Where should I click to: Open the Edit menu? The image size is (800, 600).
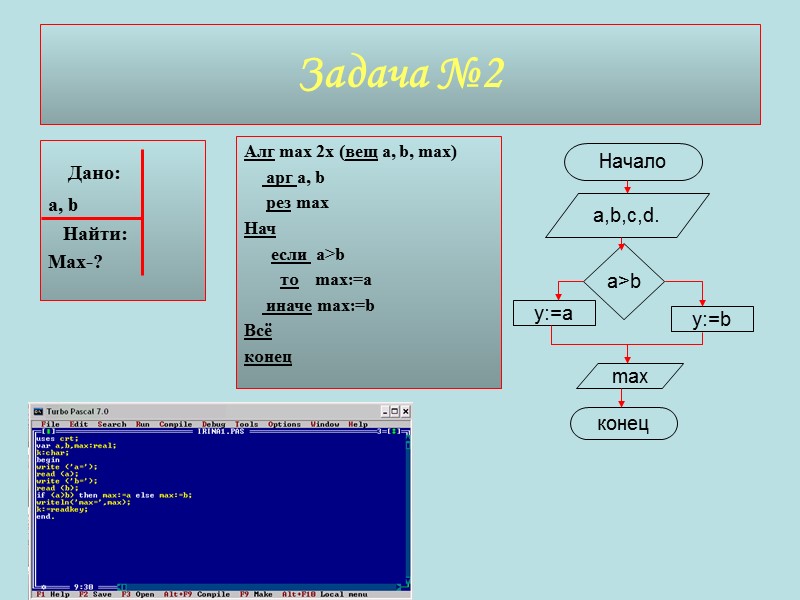[x=78, y=423]
